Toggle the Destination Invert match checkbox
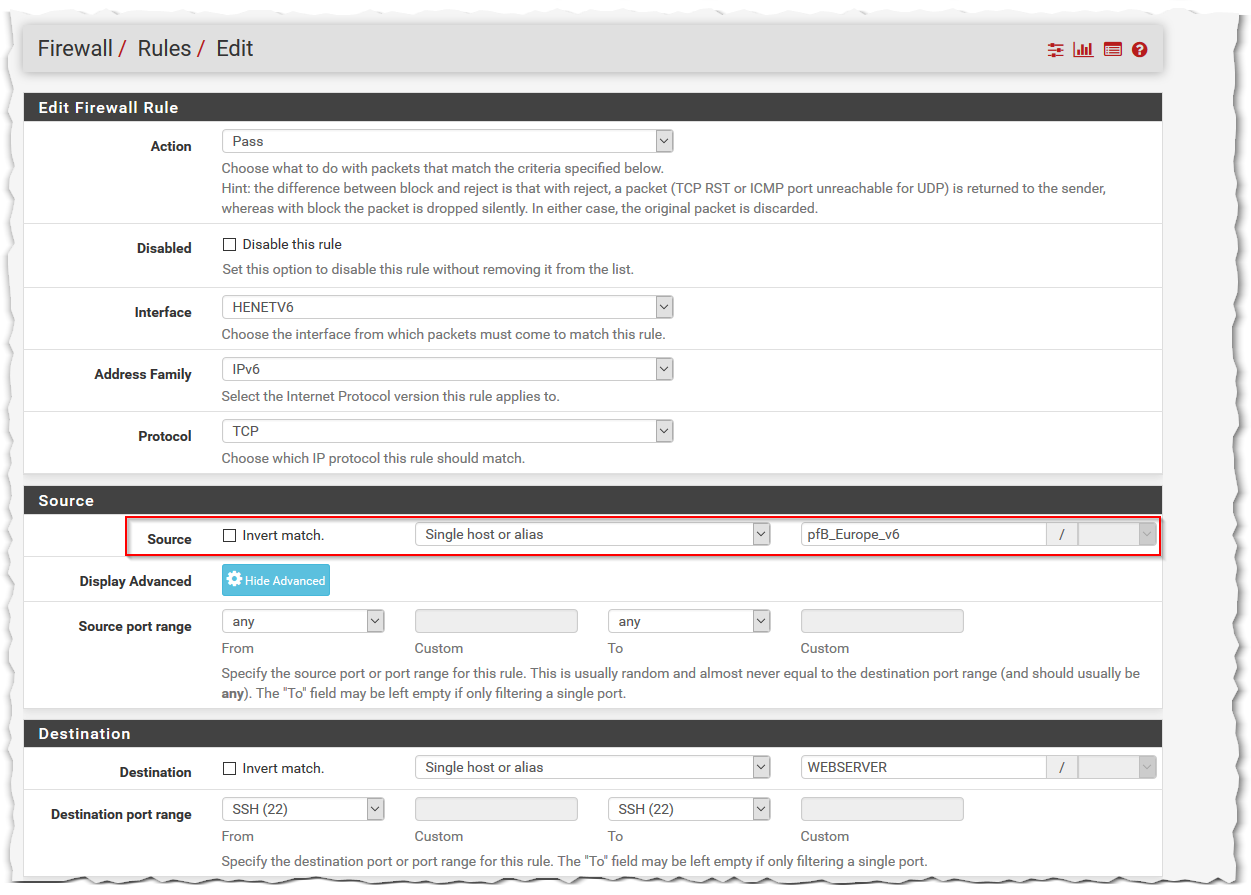1251x895 pixels. click(x=229, y=769)
